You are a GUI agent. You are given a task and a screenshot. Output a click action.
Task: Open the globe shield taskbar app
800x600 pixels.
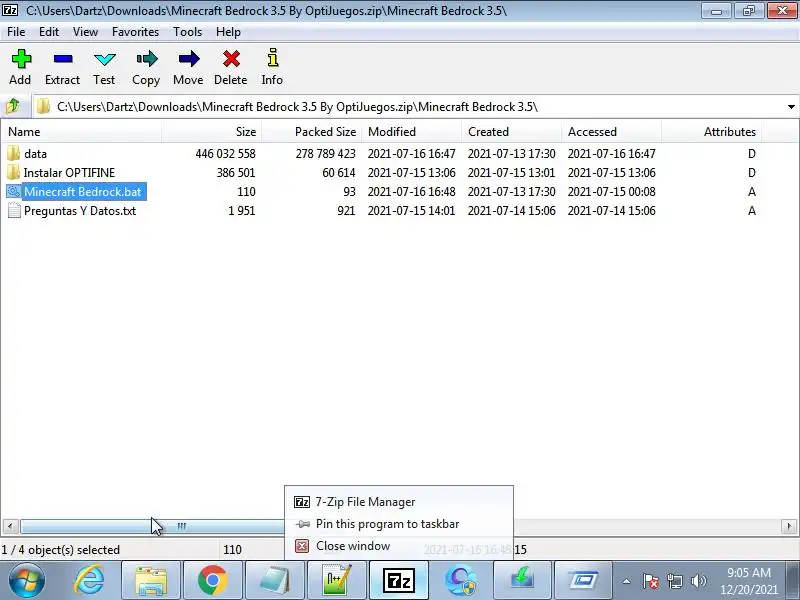coord(461,581)
